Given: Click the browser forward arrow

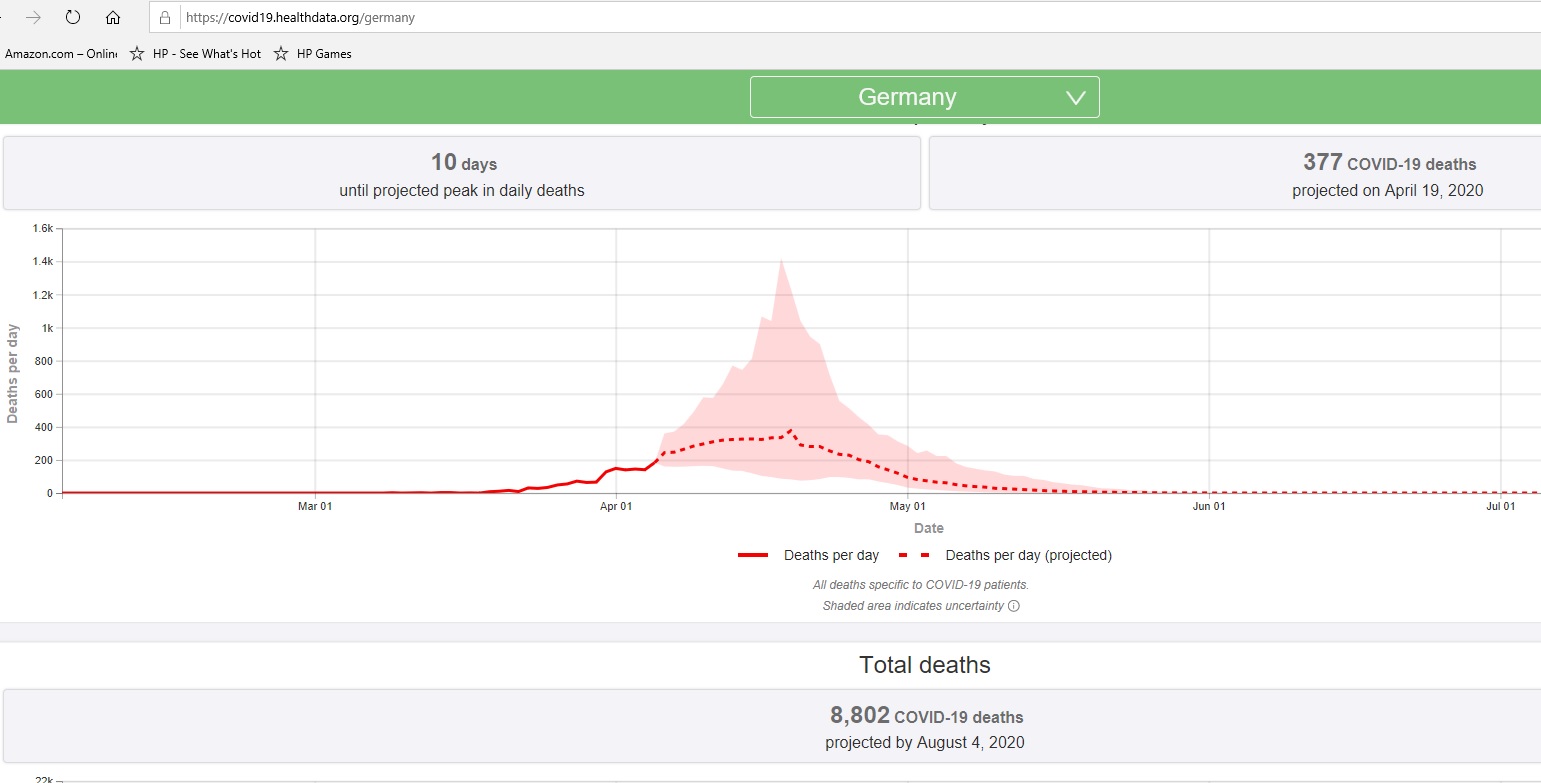Looking at the screenshot, I should pos(33,17).
